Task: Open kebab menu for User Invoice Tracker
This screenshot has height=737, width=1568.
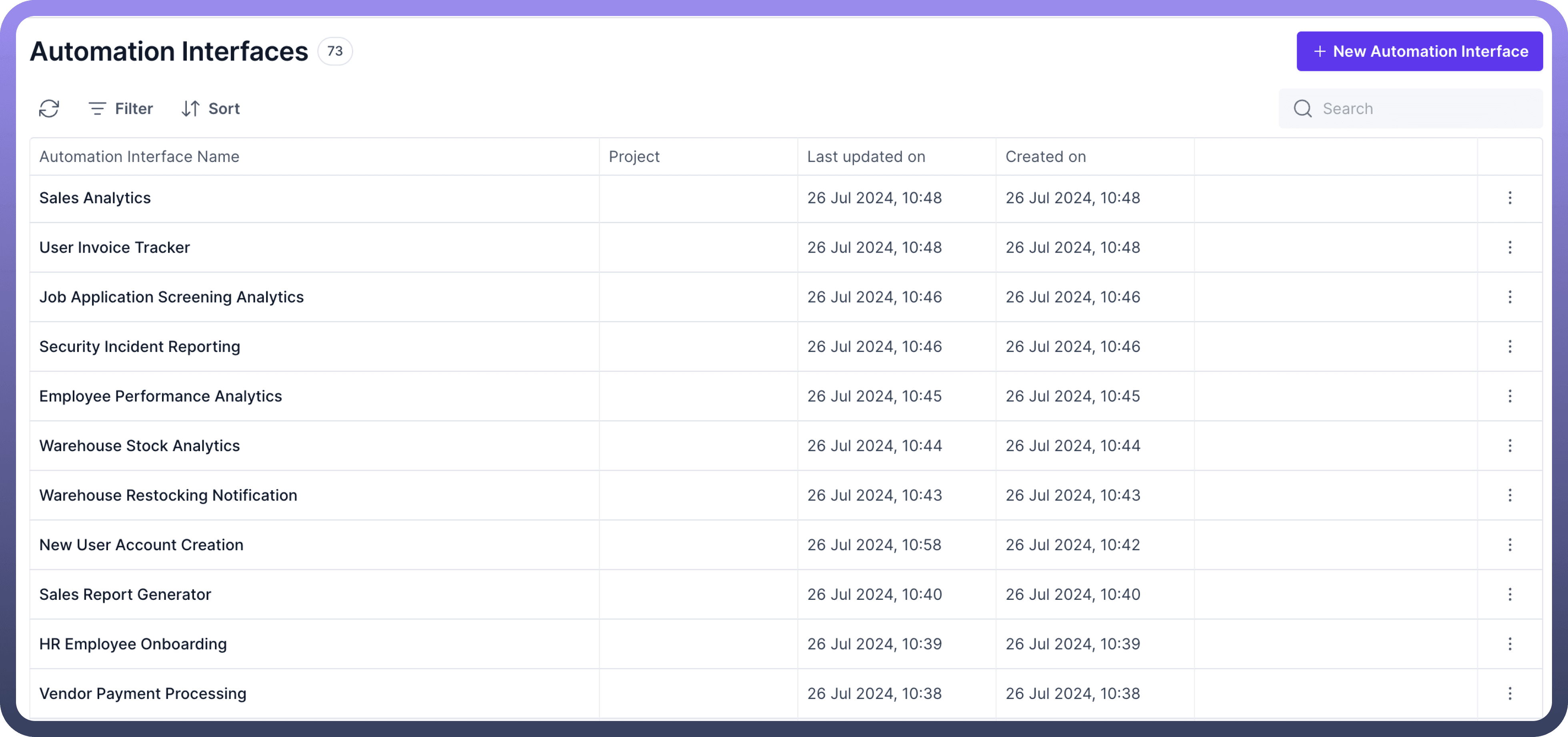Action: tap(1510, 248)
